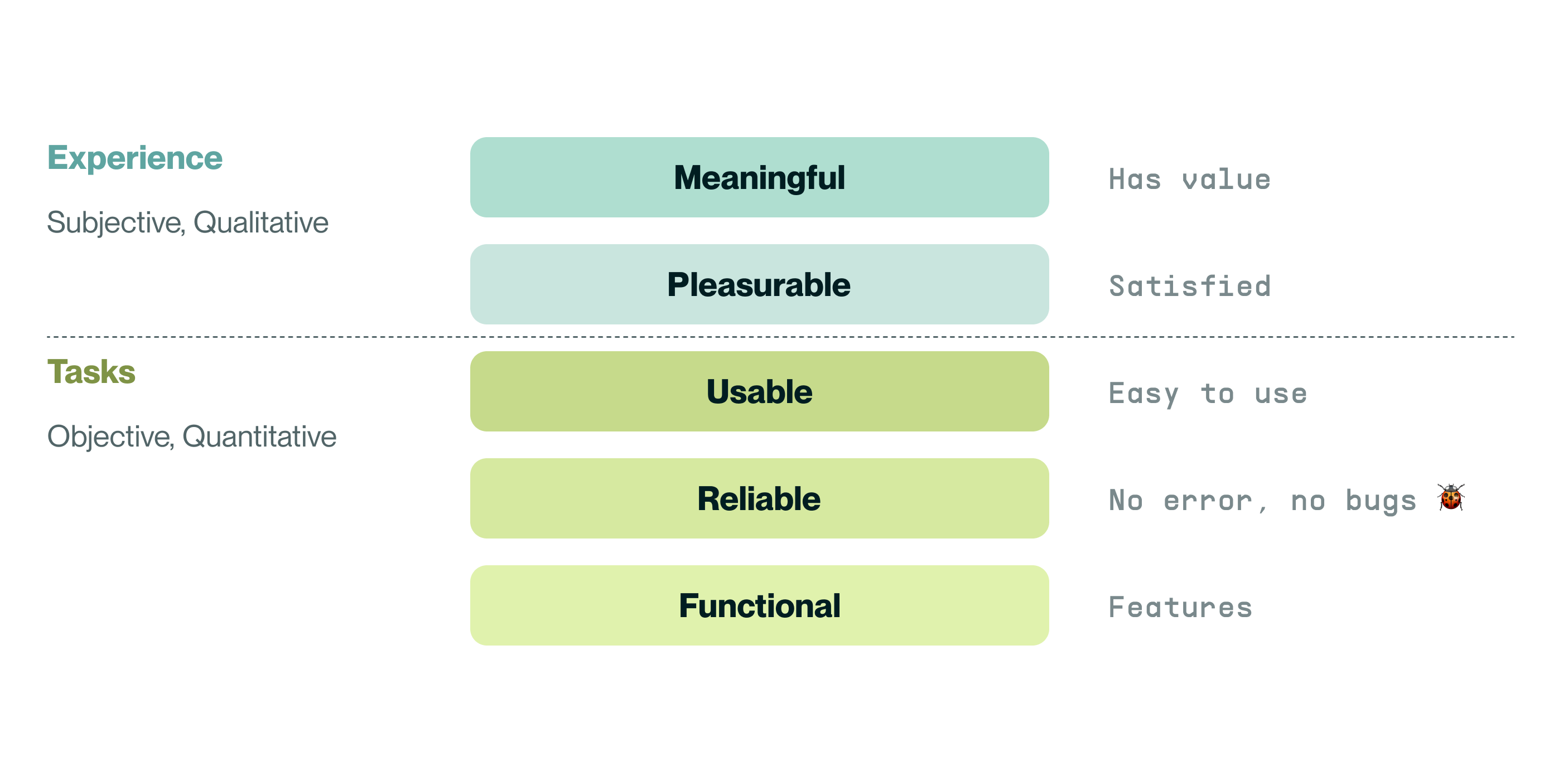Screen dimensions: 1568x781
Task: Click the Usable box
Action: tap(759, 391)
